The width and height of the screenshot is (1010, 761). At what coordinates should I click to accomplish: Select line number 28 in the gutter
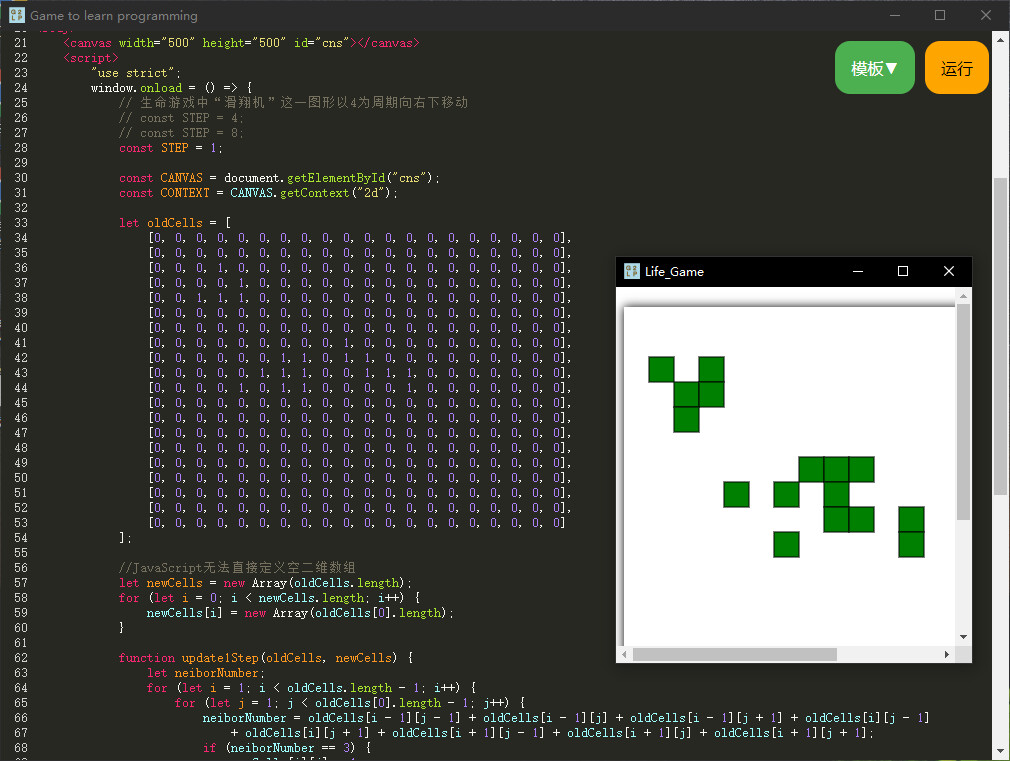click(x=20, y=147)
